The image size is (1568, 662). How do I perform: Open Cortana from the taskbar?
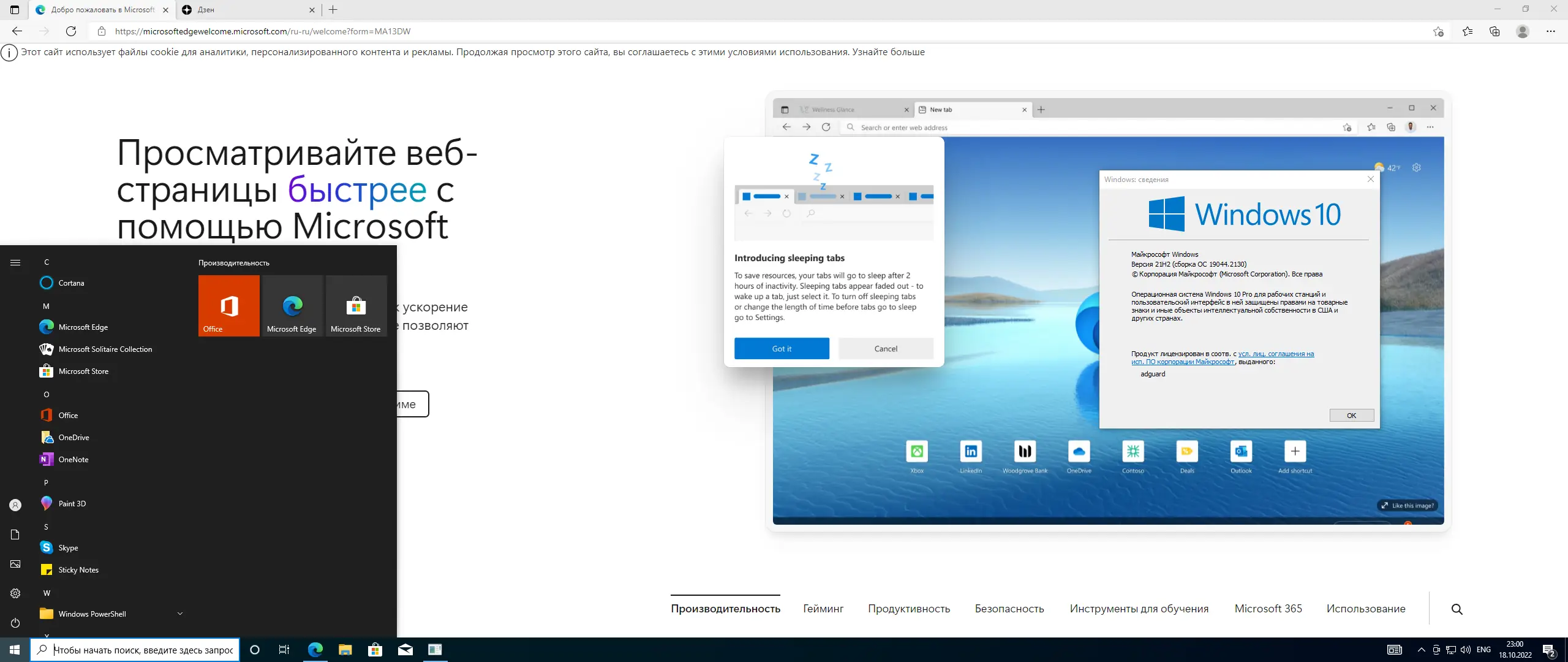pyautogui.click(x=255, y=650)
